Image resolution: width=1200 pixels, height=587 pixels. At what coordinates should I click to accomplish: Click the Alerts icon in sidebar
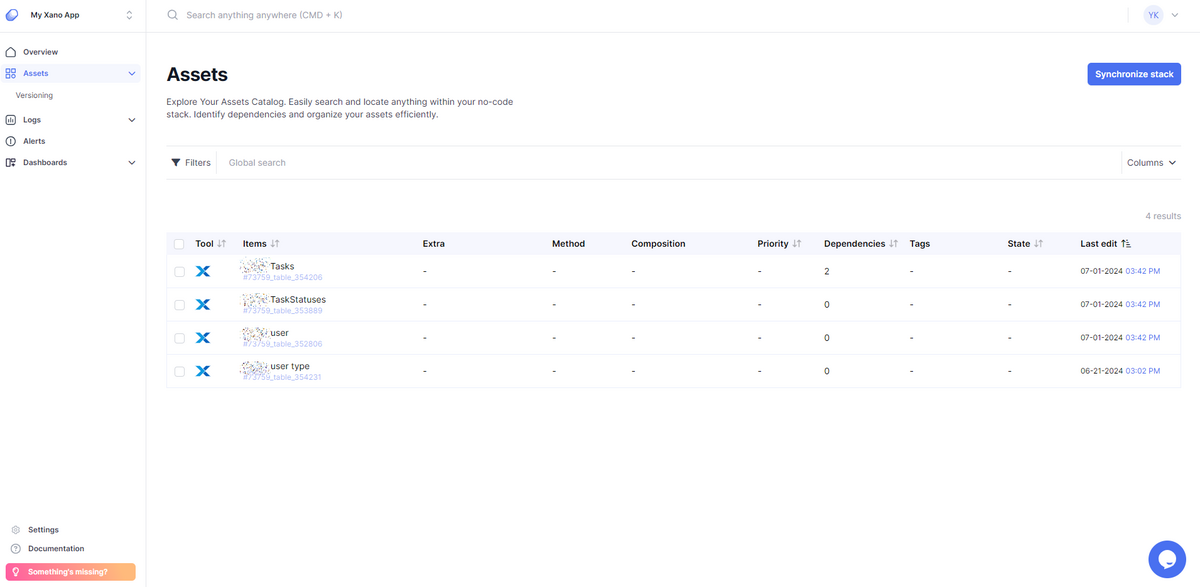[x=11, y=141]
